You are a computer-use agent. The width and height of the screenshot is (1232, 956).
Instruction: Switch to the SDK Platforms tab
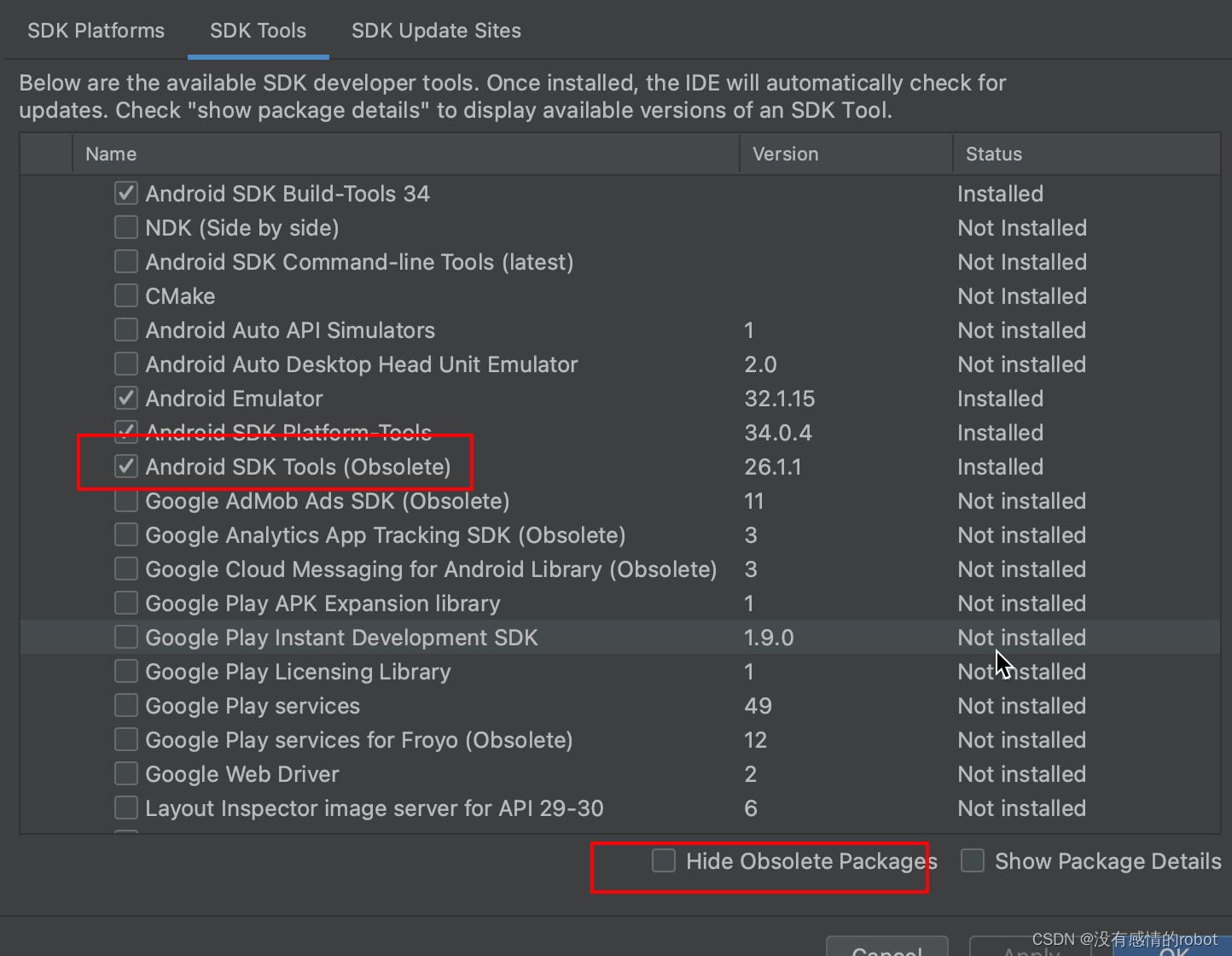pos(96,31)
